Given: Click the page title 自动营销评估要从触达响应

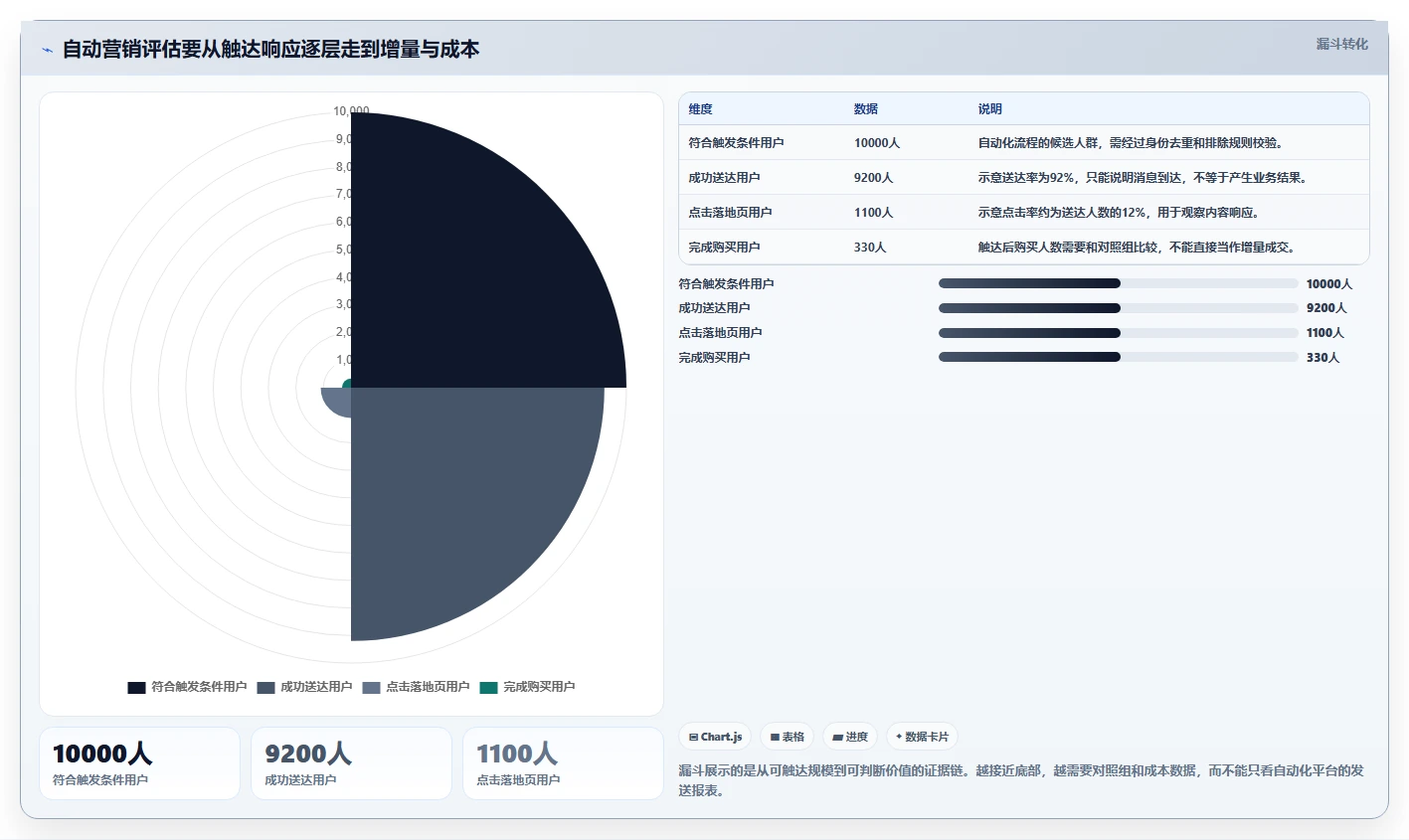Looking at the screenshot, I should pos(270,50).
